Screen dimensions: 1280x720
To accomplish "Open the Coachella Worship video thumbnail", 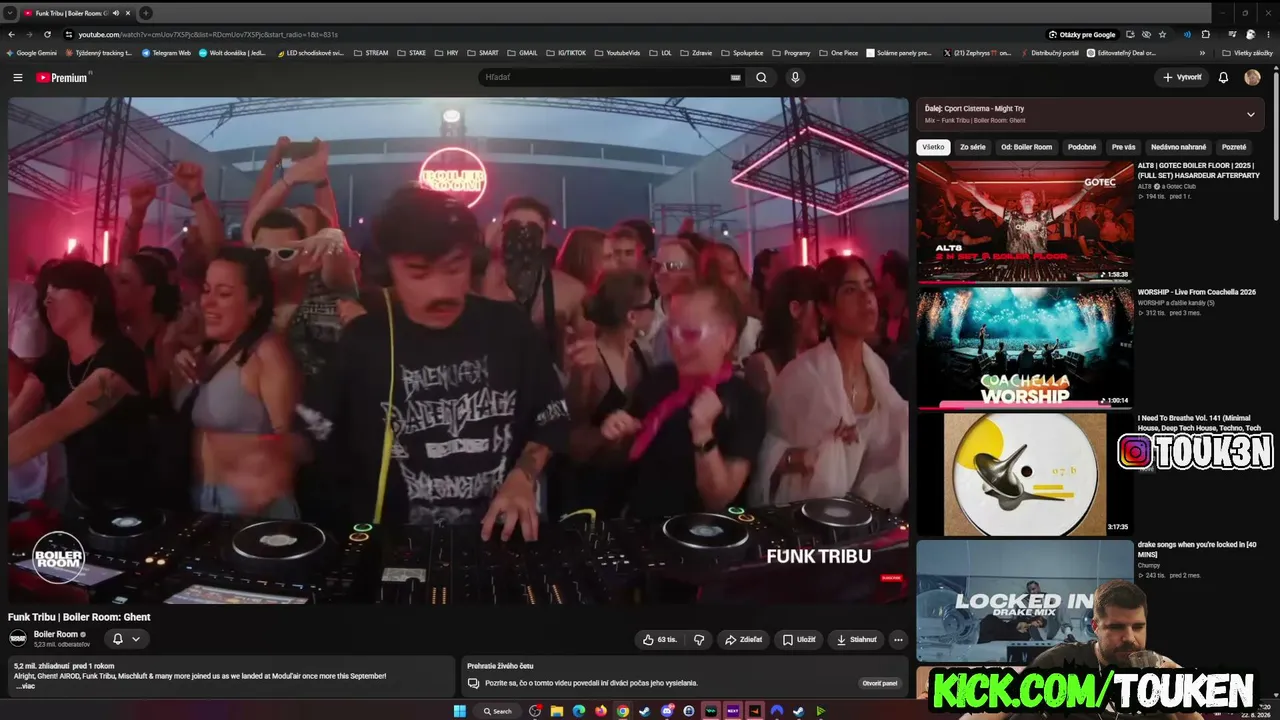I will tap(1025, 347).
